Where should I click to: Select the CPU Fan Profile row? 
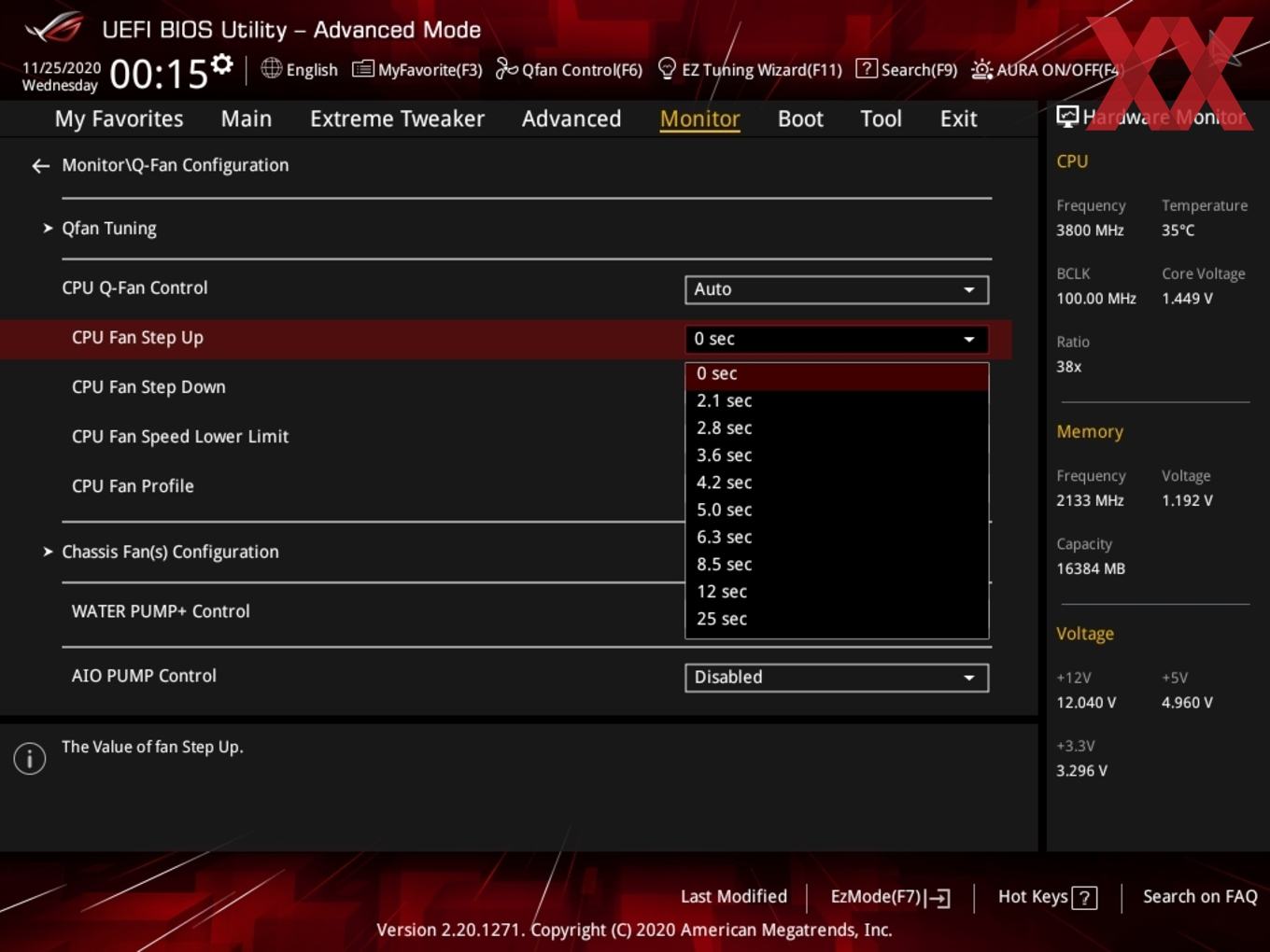pos(133,486)
